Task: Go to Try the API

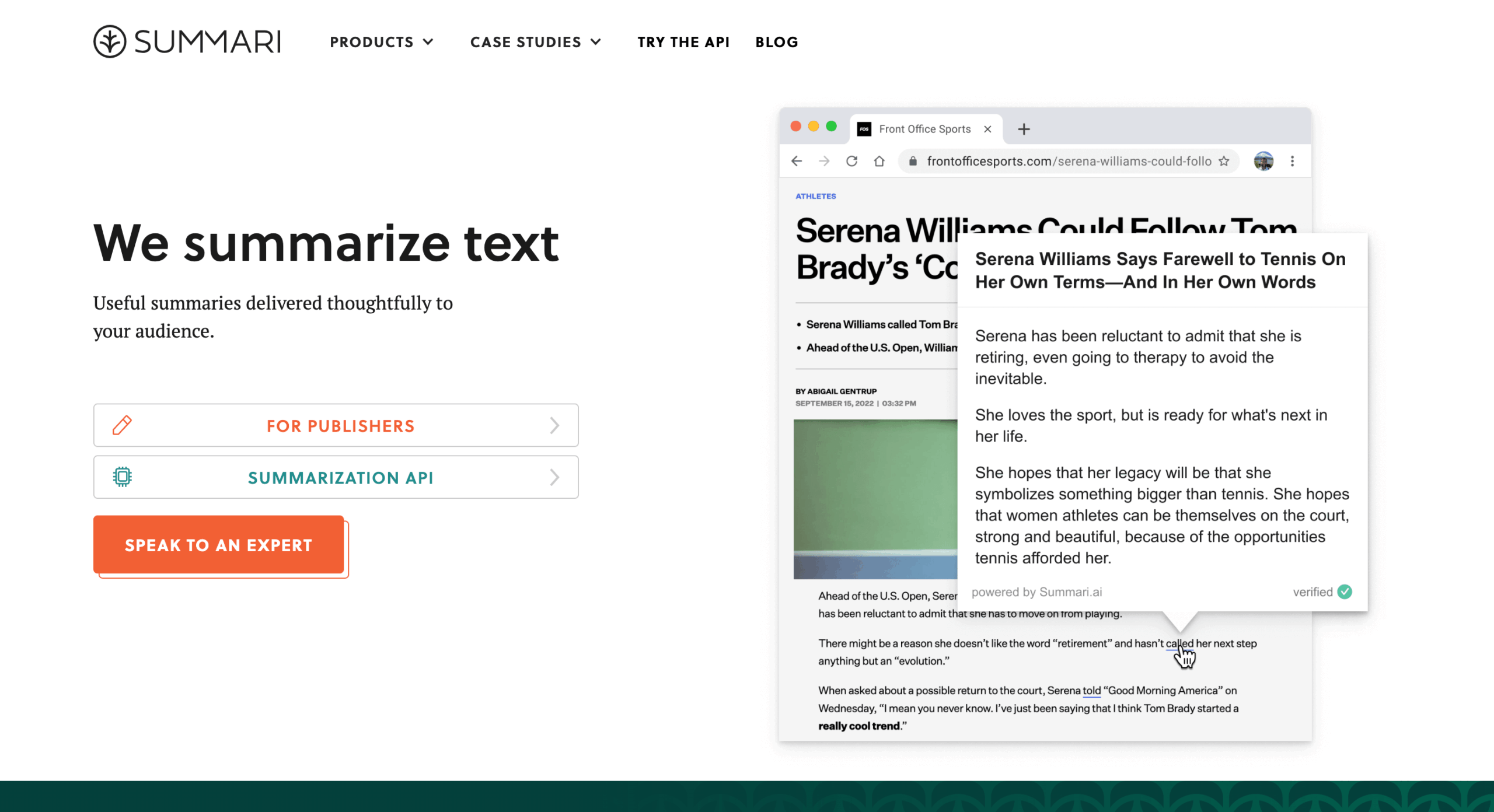Action: [x=683, y=42]
